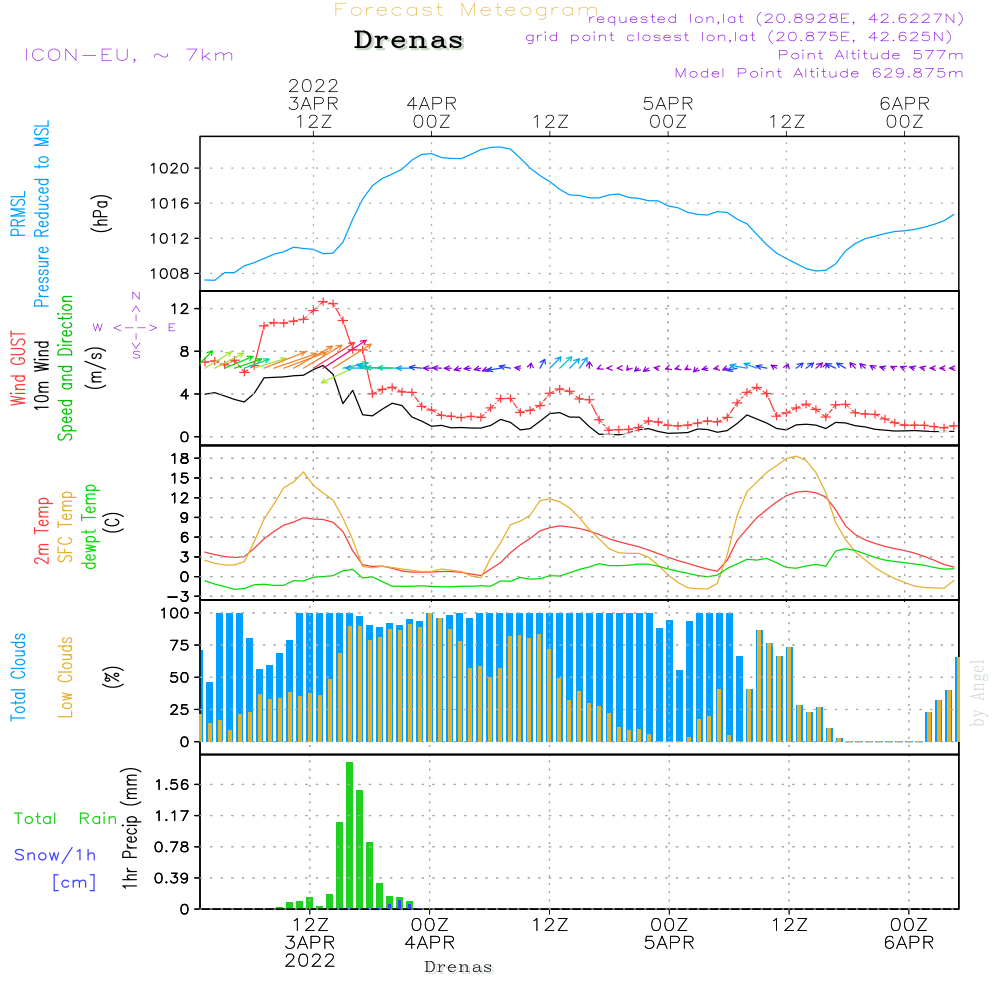Click the '1.17' precipitation axis value
Image resolution: width=1000 pixels, height=1000 pixels.
point(172,816)
